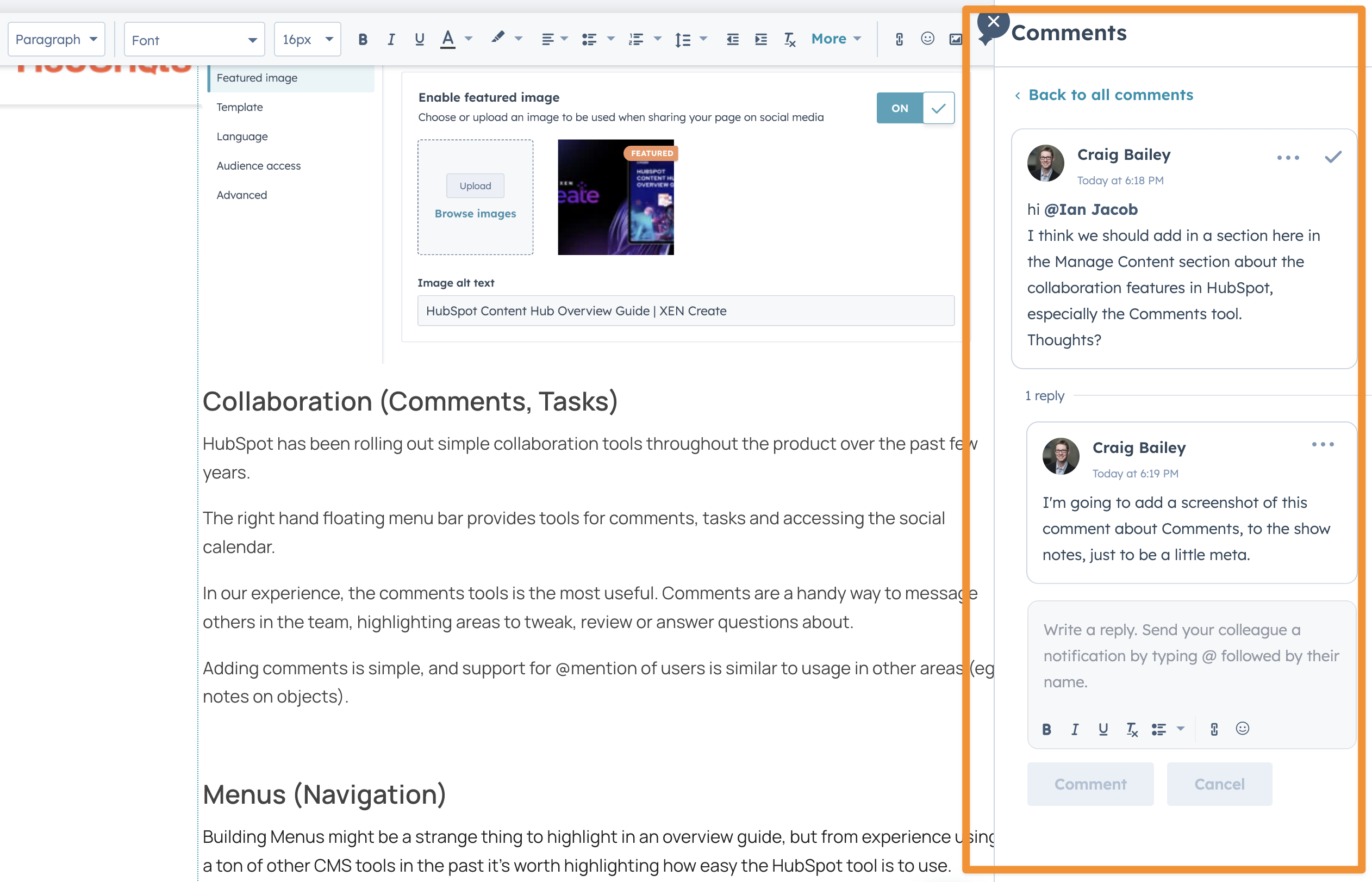Viewport: 1372px width, 882px height.
Task: Click the Upload button for featured image
Action: [x=475, y=185]
